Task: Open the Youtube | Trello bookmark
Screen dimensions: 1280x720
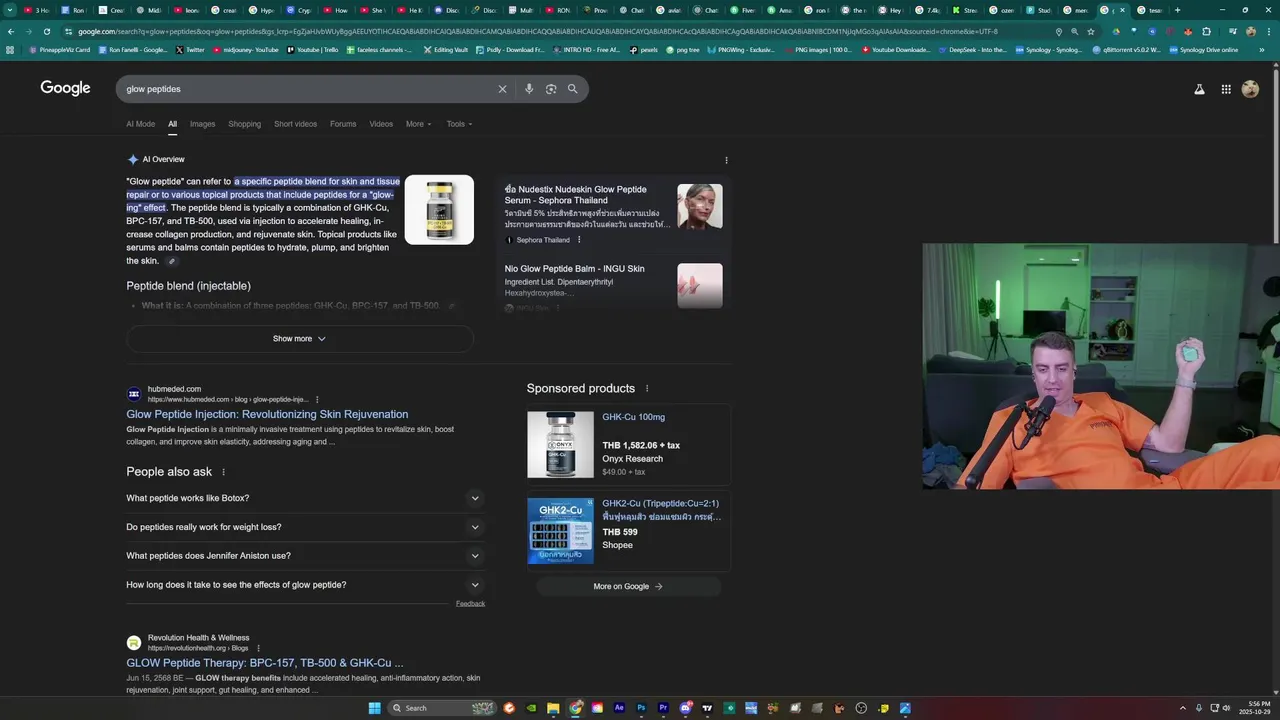Action: tap(312, 50)
